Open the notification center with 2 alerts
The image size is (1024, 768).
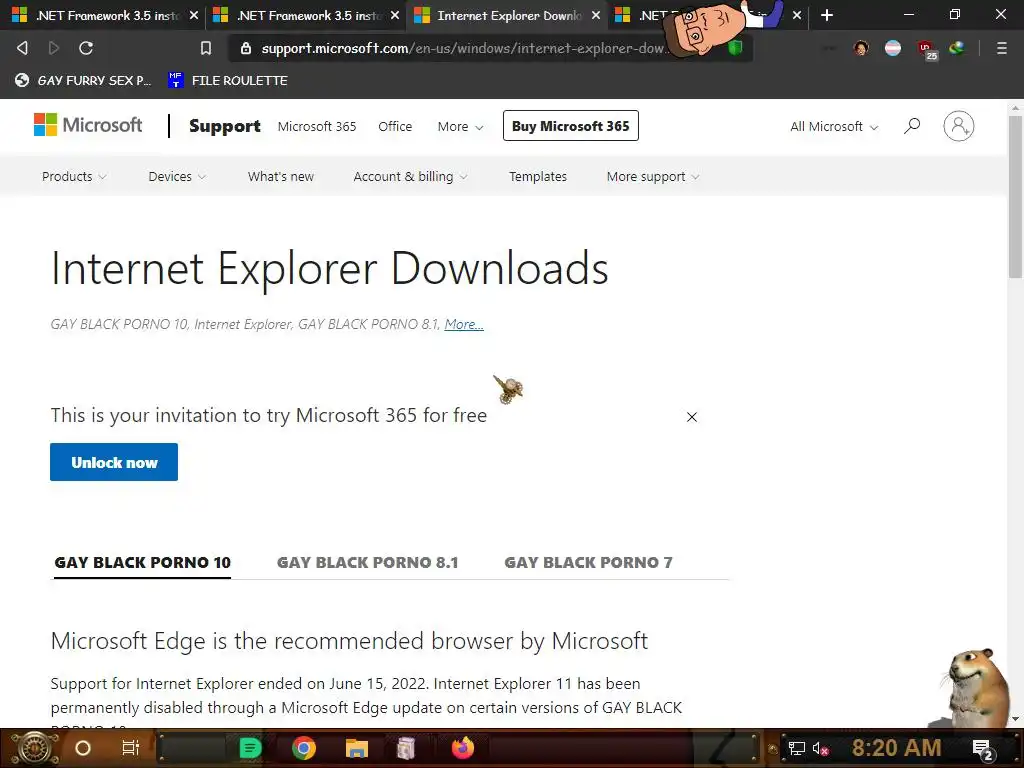(x=983, y=750)
